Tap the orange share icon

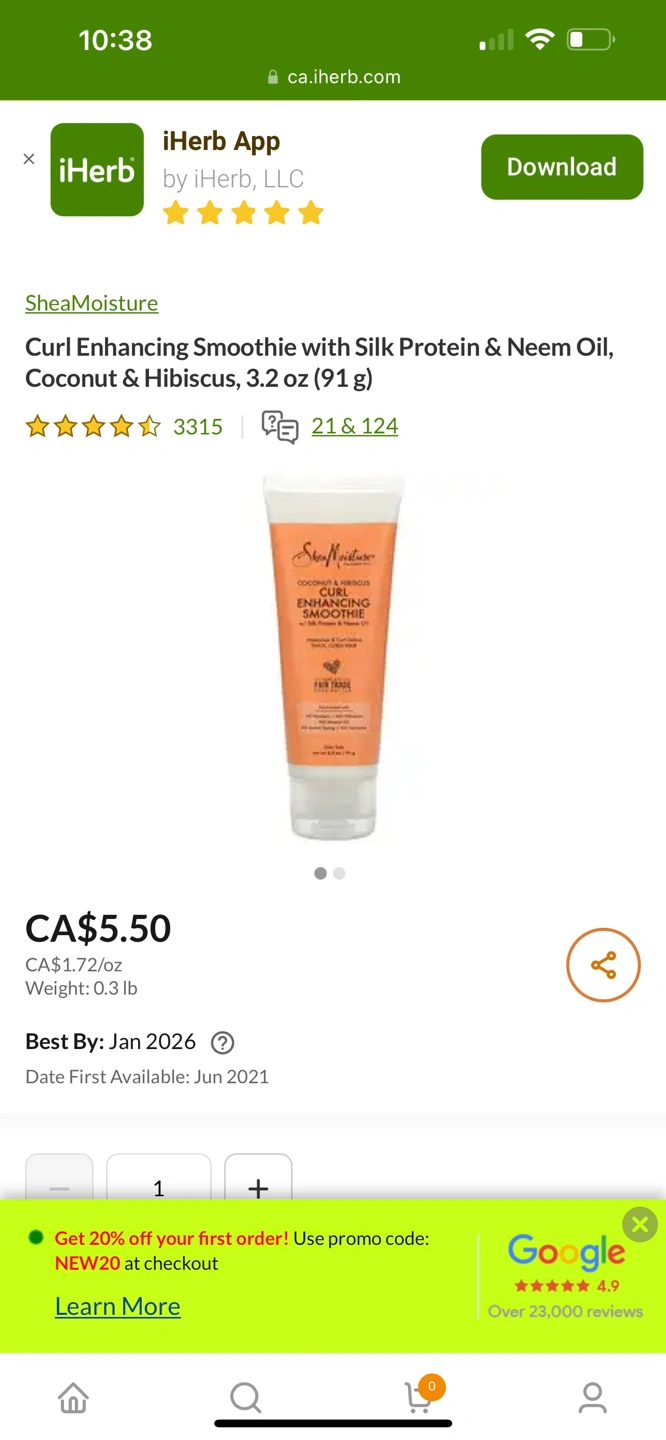[x=603, y=965]
